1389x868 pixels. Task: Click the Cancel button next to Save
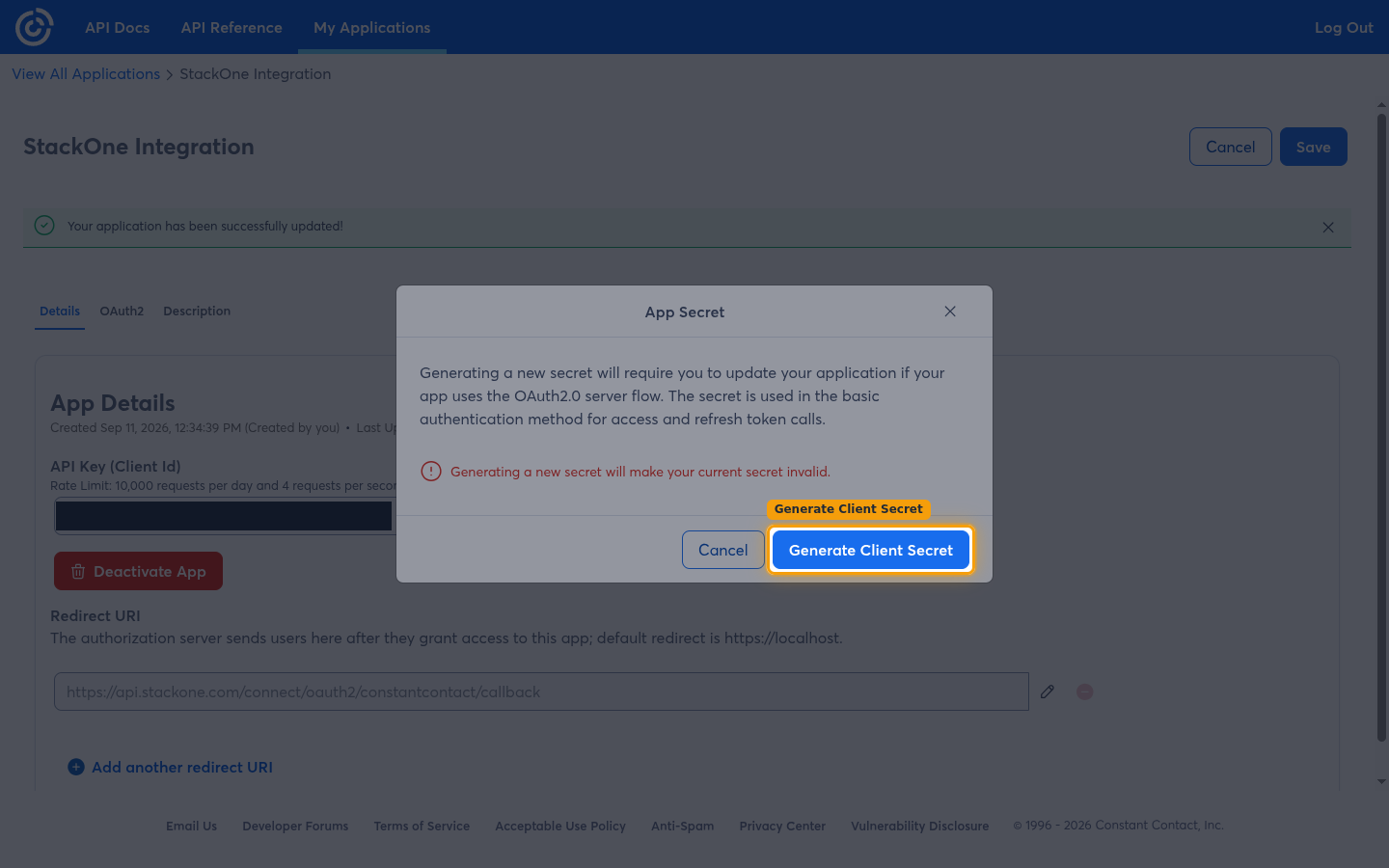click(x=1231, y=147)
